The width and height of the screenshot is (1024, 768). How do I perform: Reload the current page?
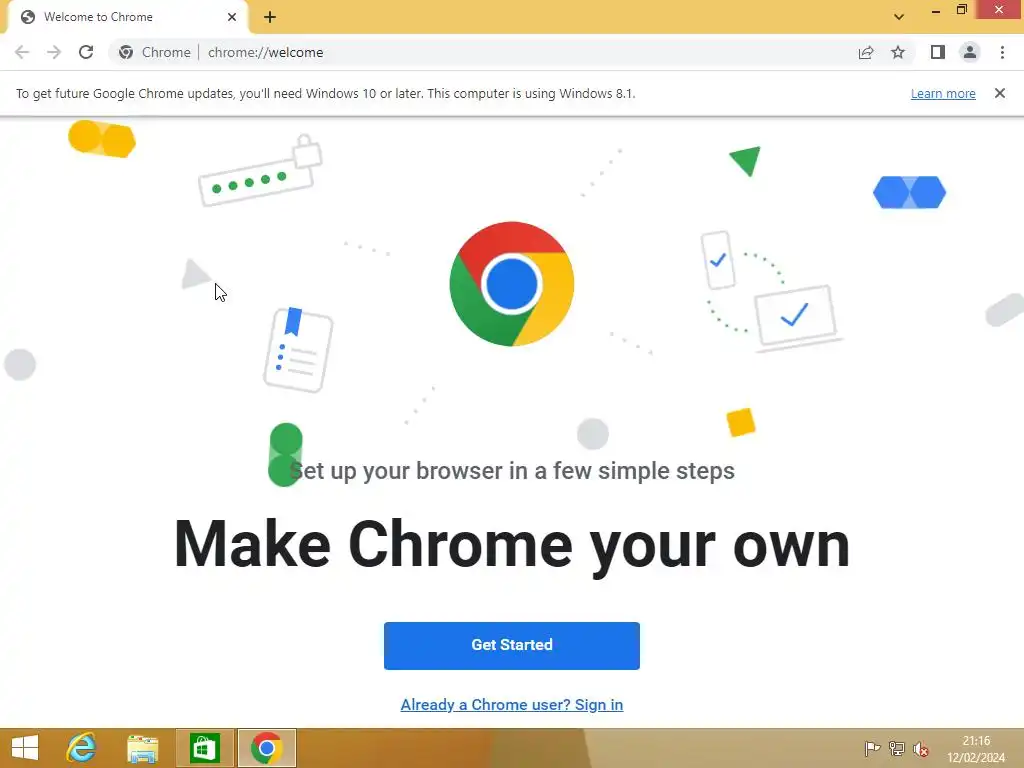coord(86,52)
